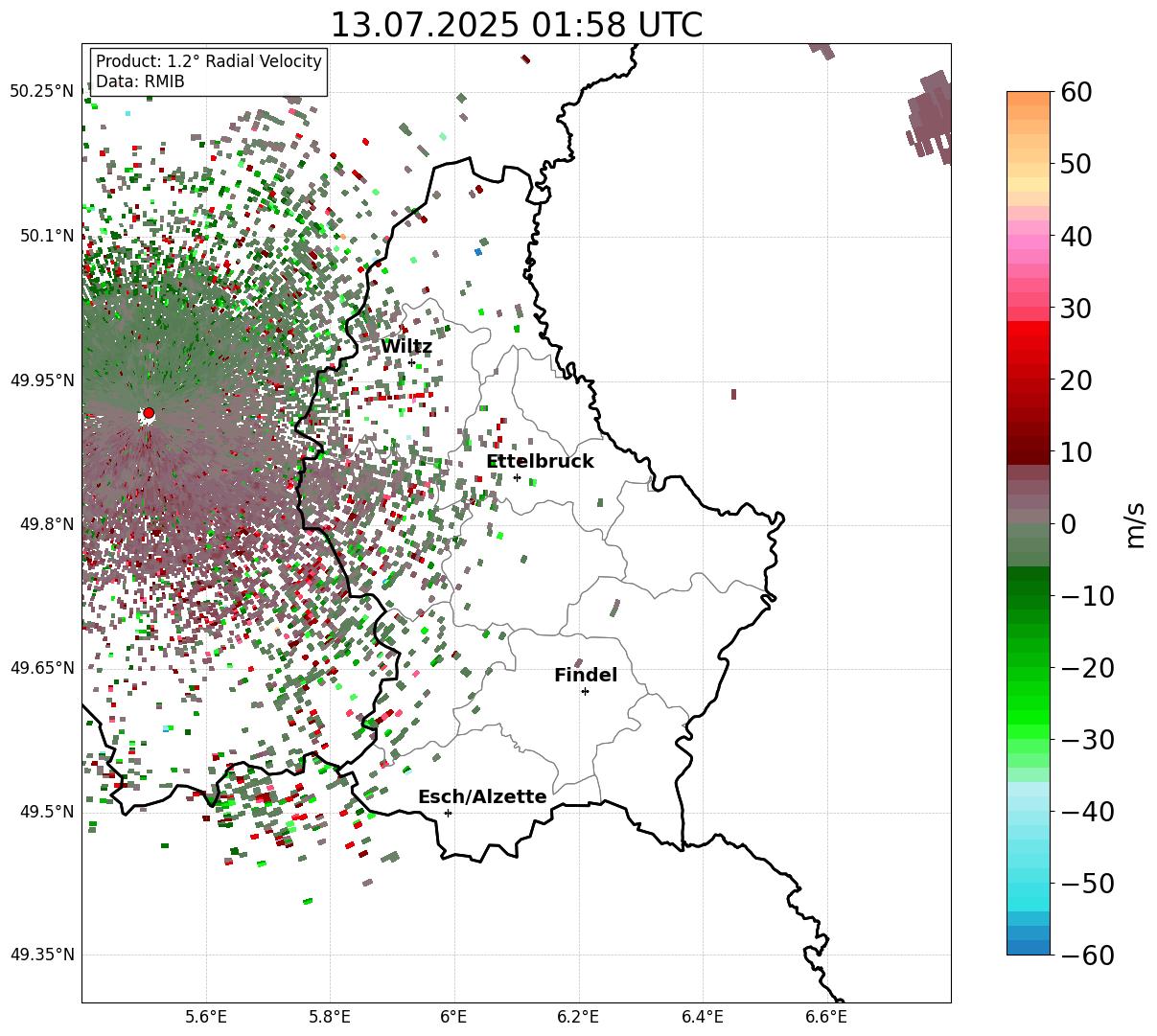The height and width of the screenshot is (1036, 1157).
Task: Click the Esch/Alzette station cross marker
Action: (x=448, y=813)
